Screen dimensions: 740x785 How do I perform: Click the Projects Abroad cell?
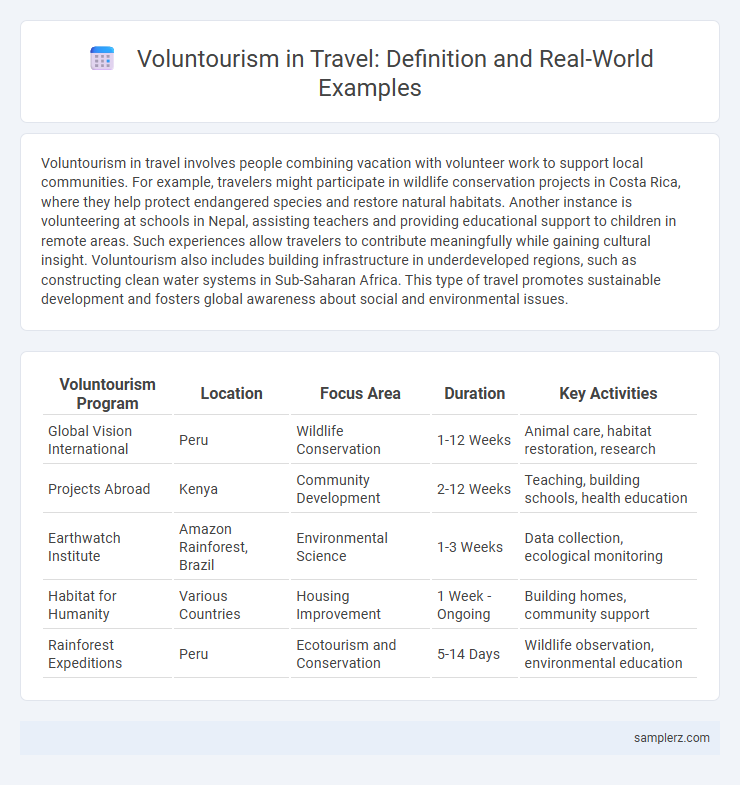click(x=107, y=489)
